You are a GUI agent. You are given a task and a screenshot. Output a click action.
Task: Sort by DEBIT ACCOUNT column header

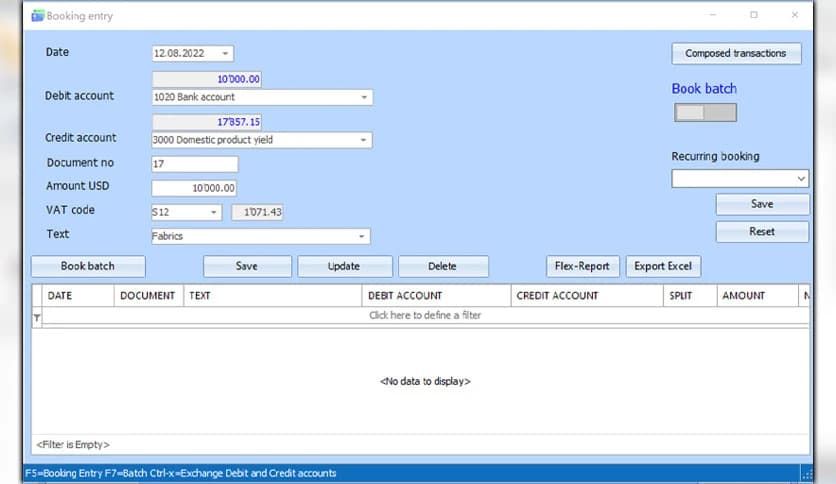(x=436, y=296)
